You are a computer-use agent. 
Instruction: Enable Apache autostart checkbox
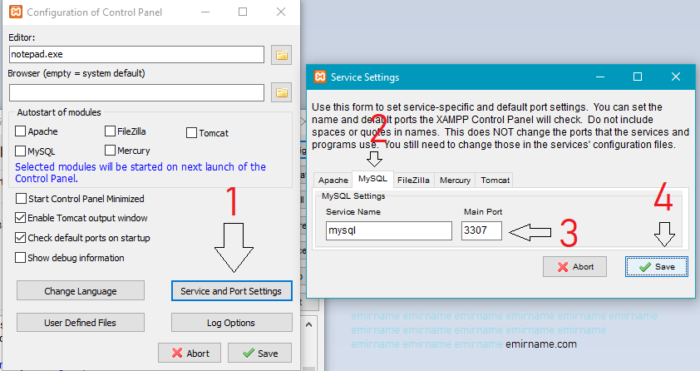click(x=21, y=131)
